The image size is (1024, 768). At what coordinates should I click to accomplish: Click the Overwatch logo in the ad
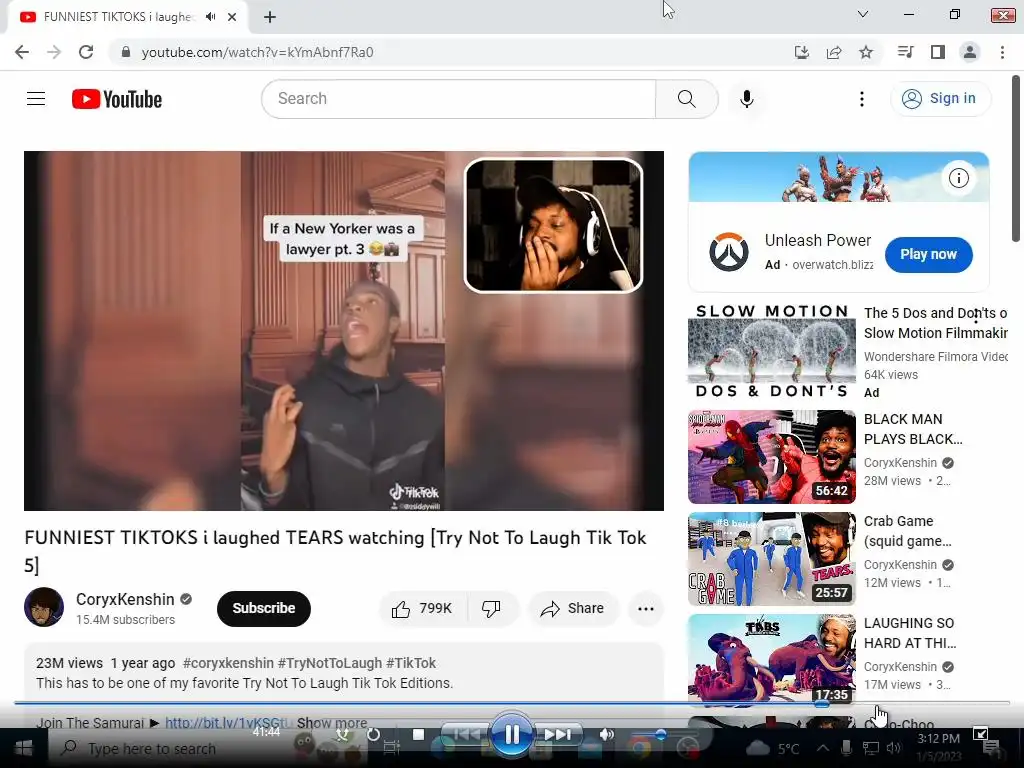coord(729,252)
